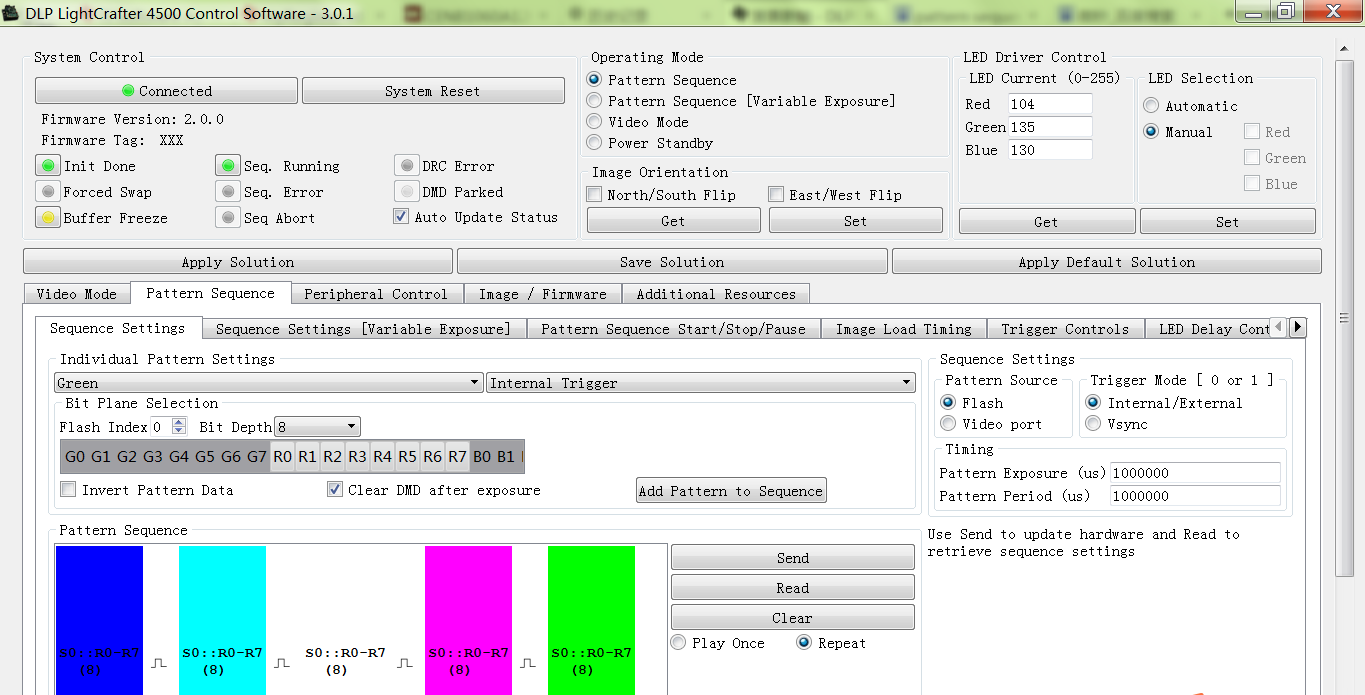Select bit plane R3
This screenshot has width=1365, height=695.
pyautogui.click(x=358, y=457)
